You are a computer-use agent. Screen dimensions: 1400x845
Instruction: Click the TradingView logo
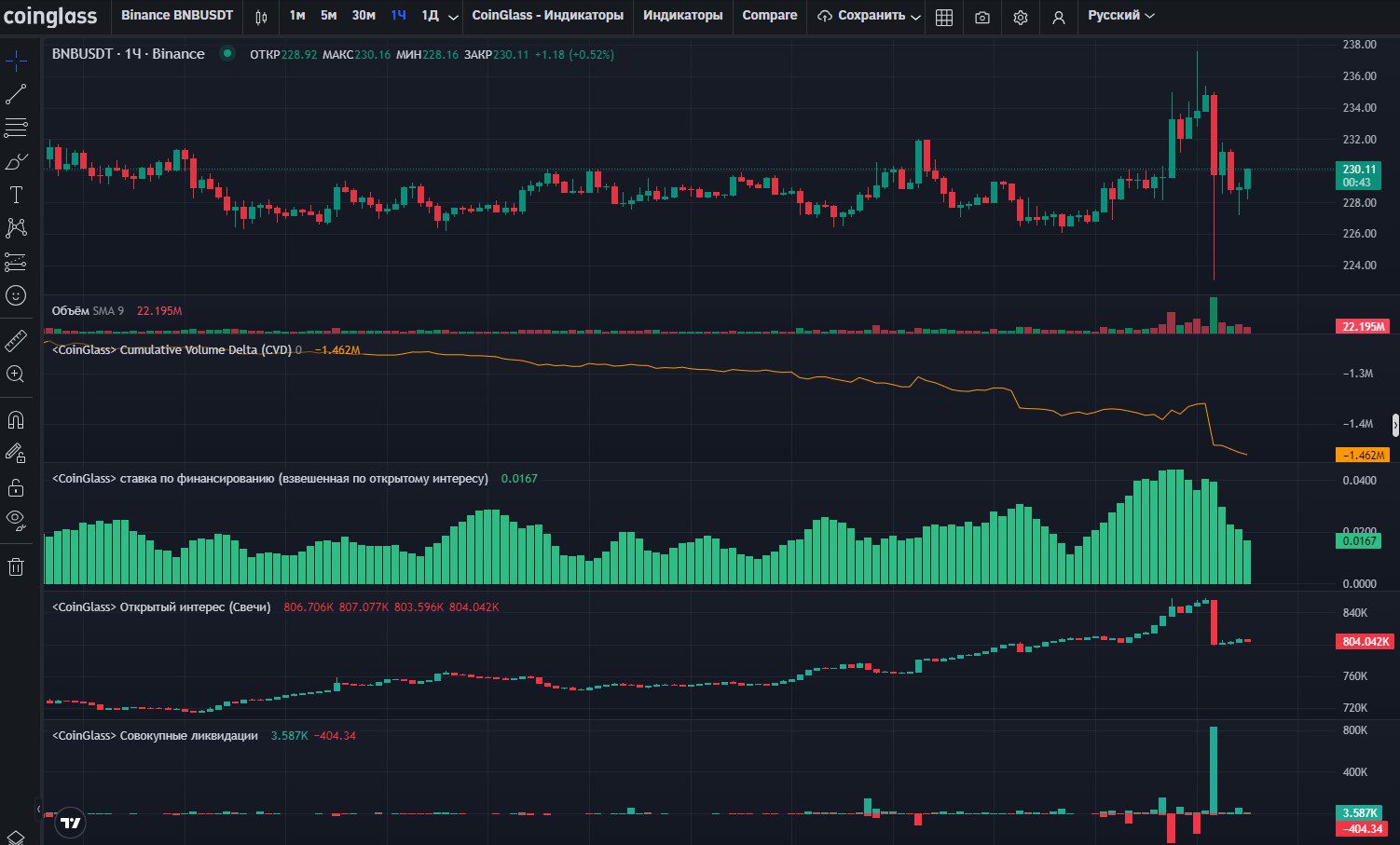[x=71, y=823]
